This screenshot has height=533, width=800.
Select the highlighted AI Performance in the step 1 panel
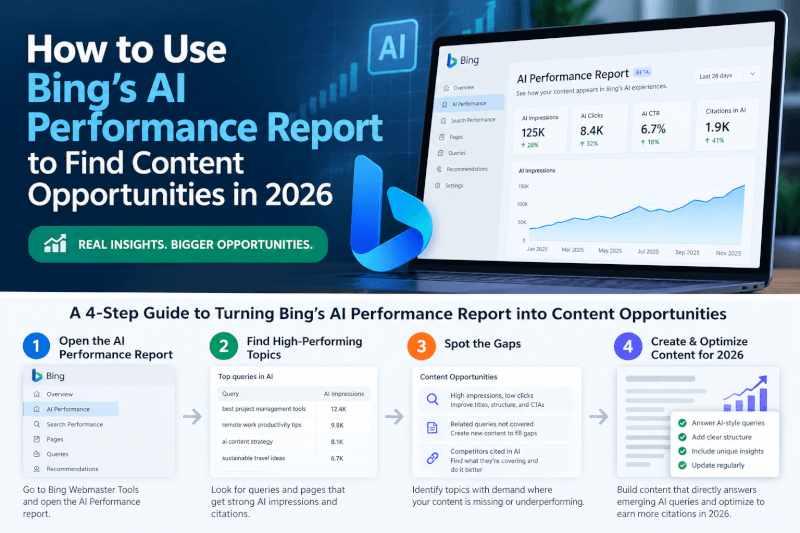pyautogui.click(x=71, y=409)
